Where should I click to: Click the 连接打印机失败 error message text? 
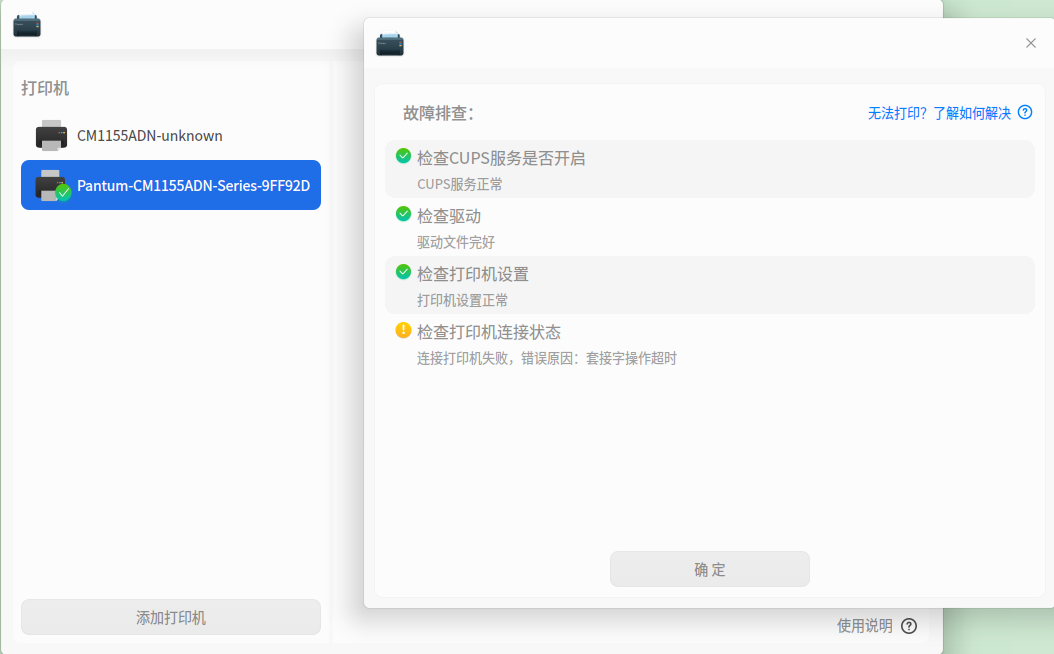pyautogui.click(x=546, y=358)
